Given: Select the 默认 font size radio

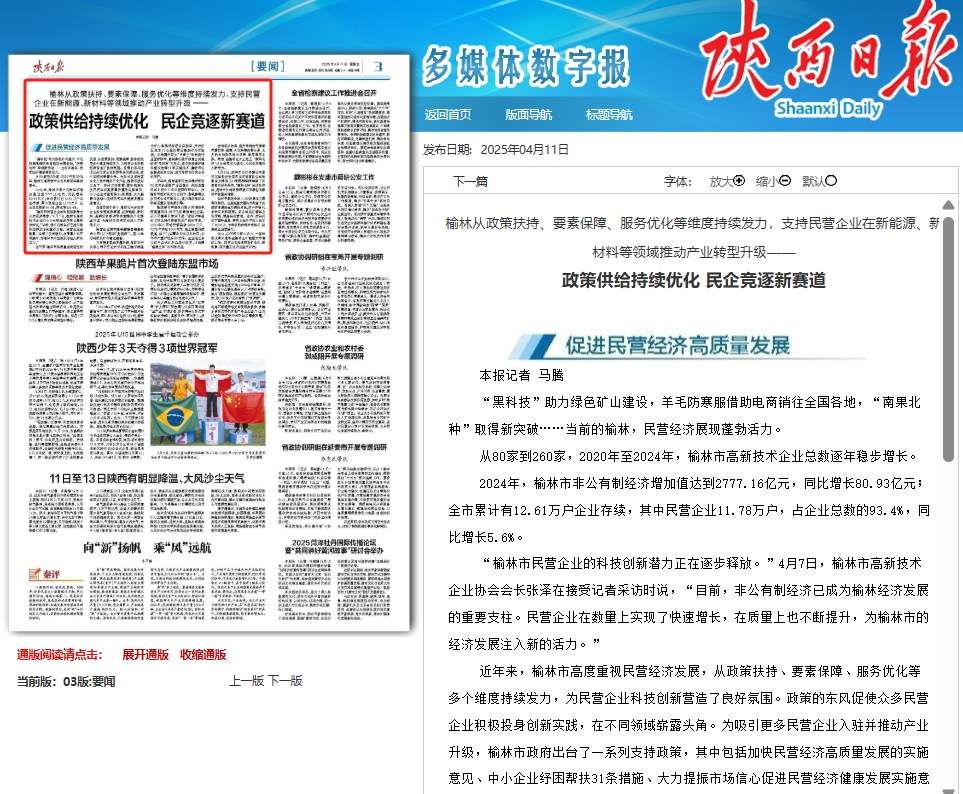Looking at the screenshot, I should point(831,181).
